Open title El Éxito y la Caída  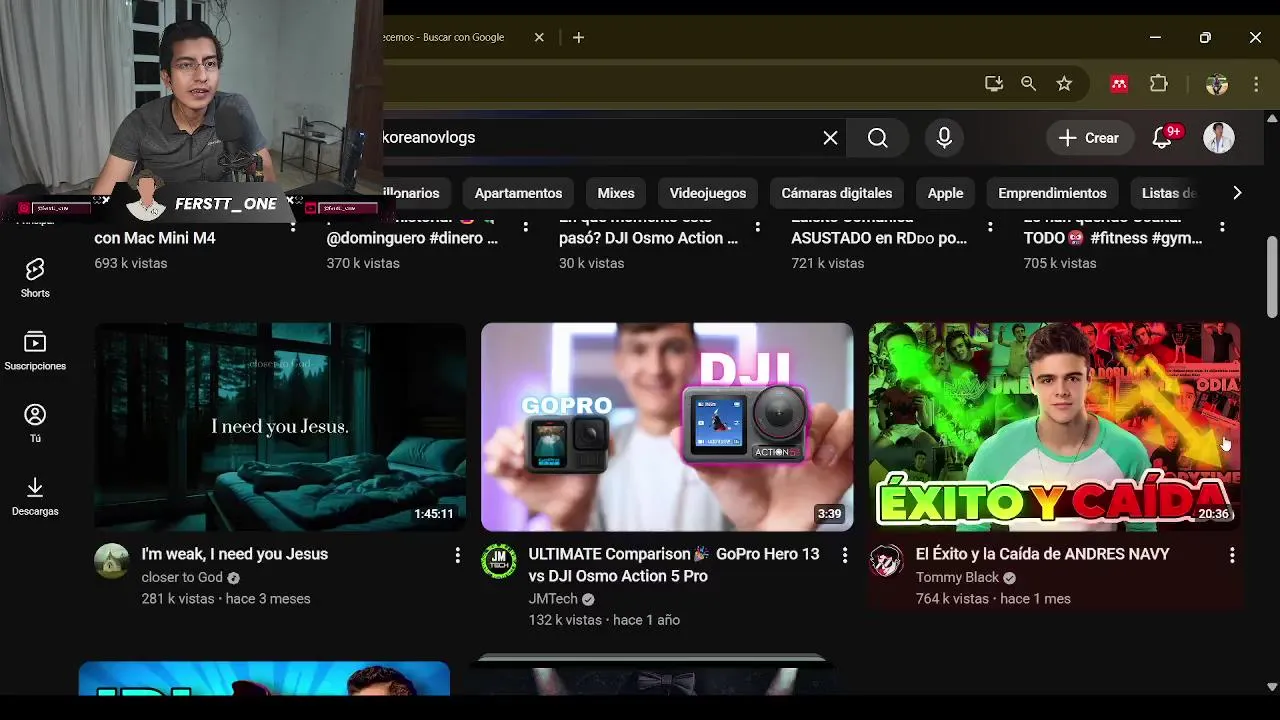click(1042, 554)
